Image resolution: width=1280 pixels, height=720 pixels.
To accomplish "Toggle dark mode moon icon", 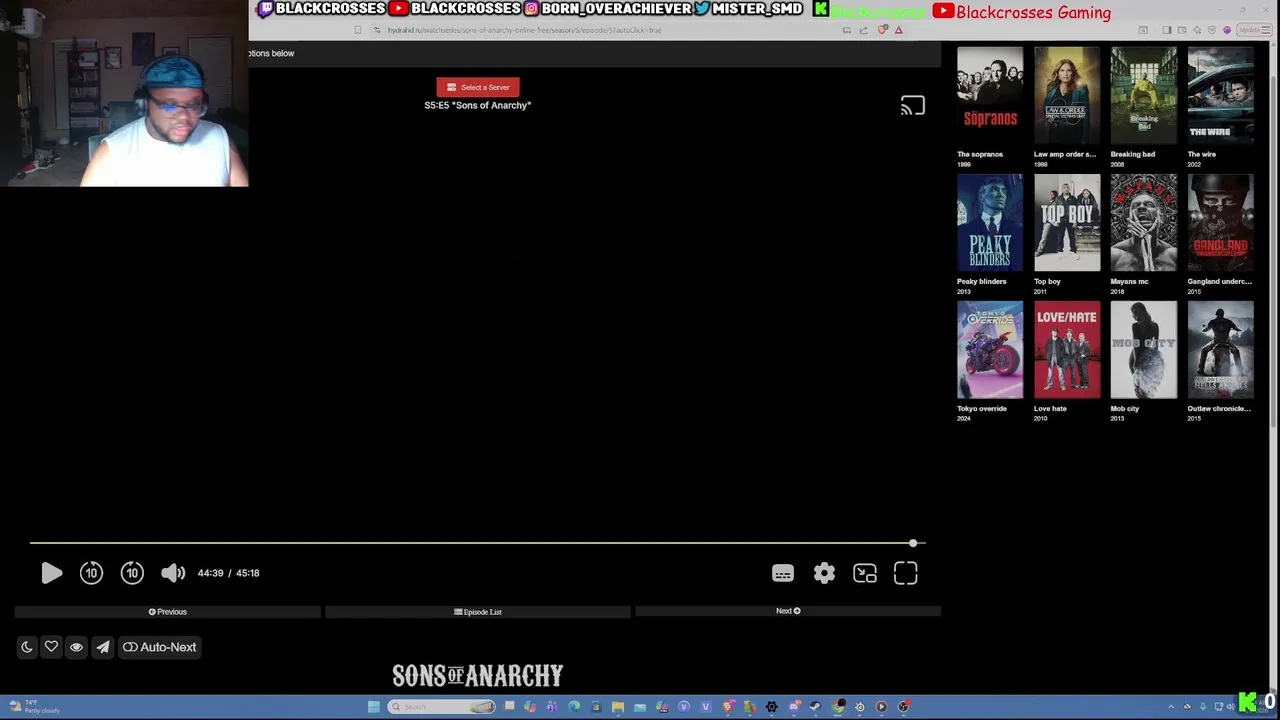I will point(27,647).
